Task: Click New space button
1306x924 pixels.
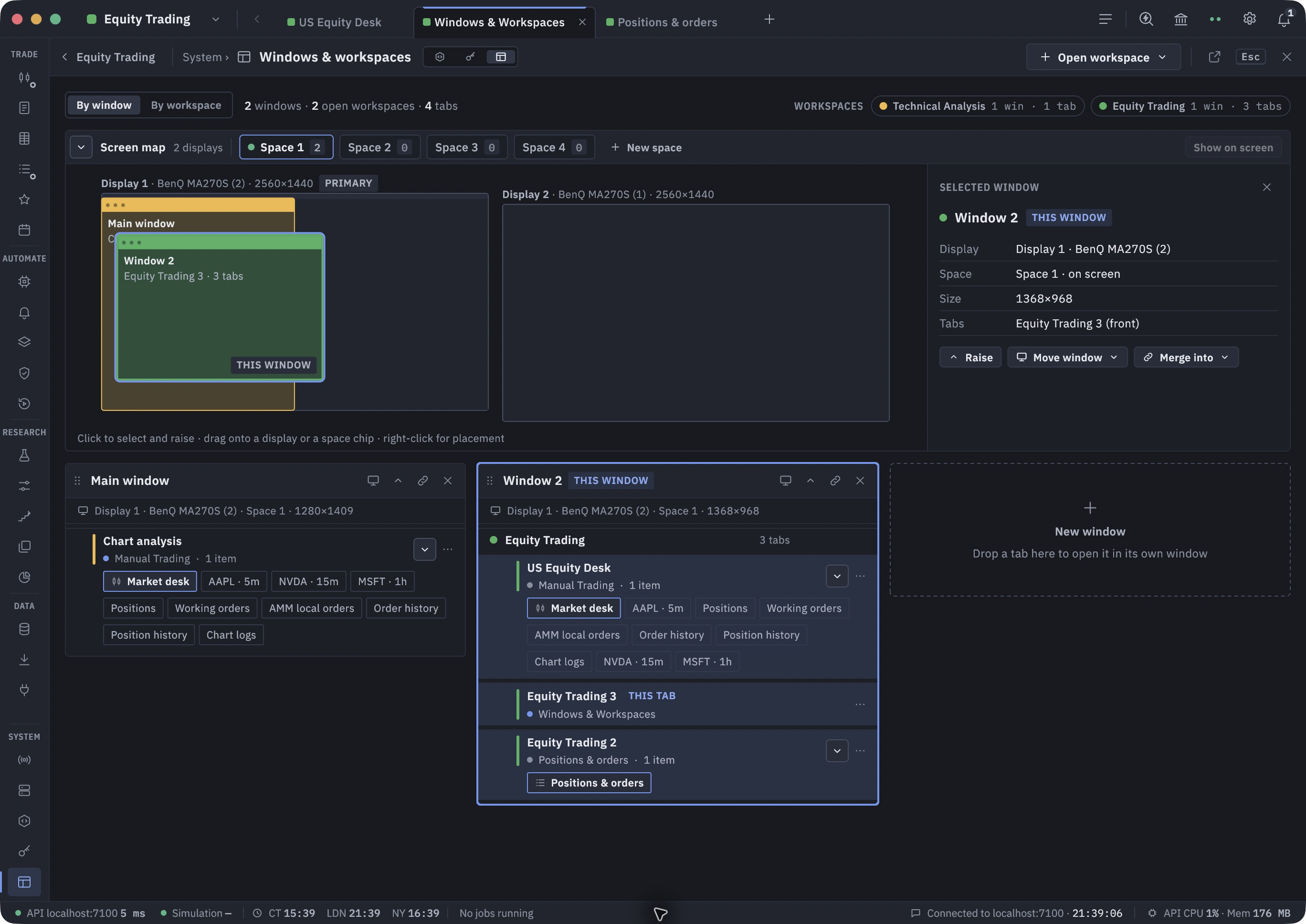Action: tap(646, 147)
